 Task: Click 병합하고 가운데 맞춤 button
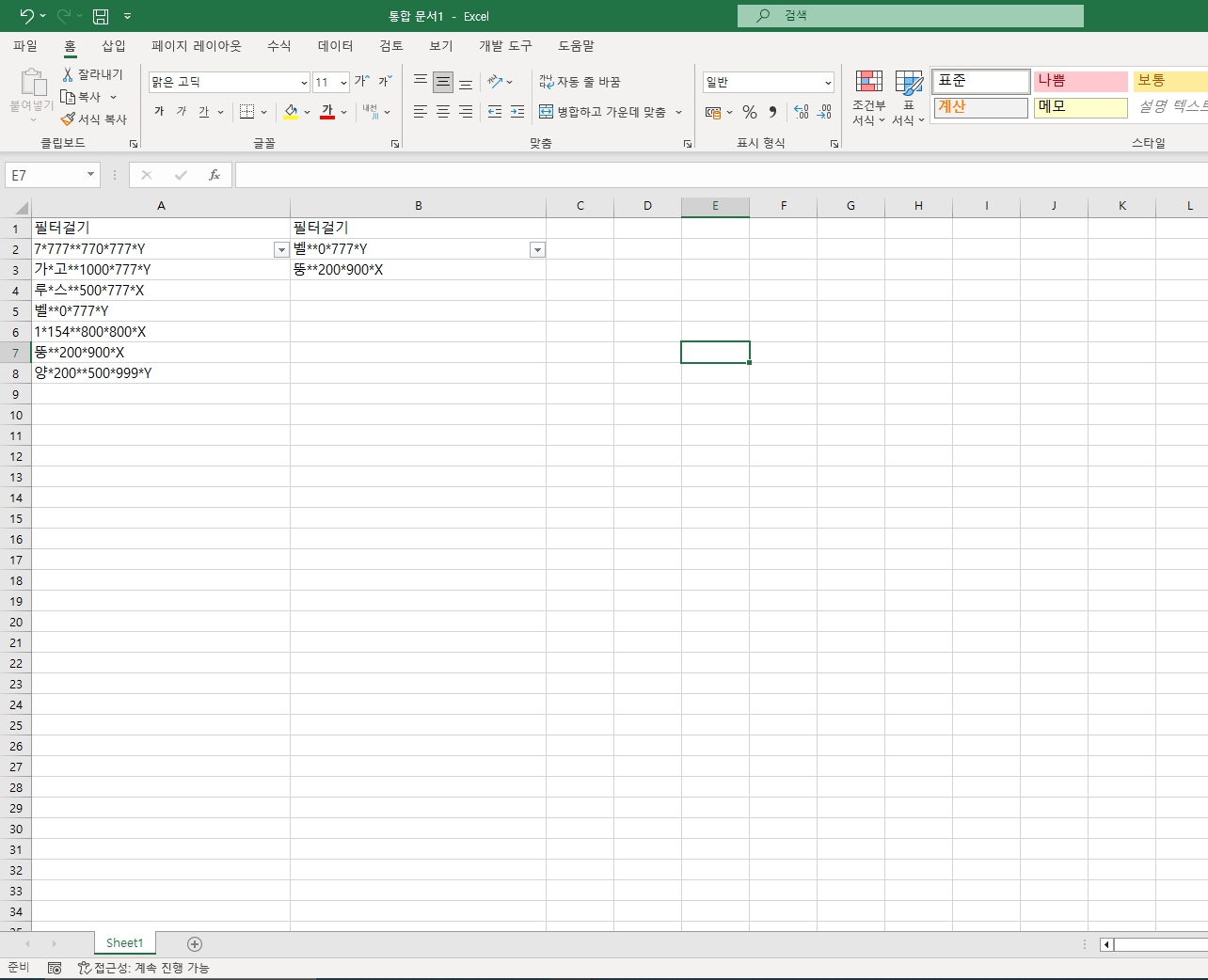[x=602, y=112]
